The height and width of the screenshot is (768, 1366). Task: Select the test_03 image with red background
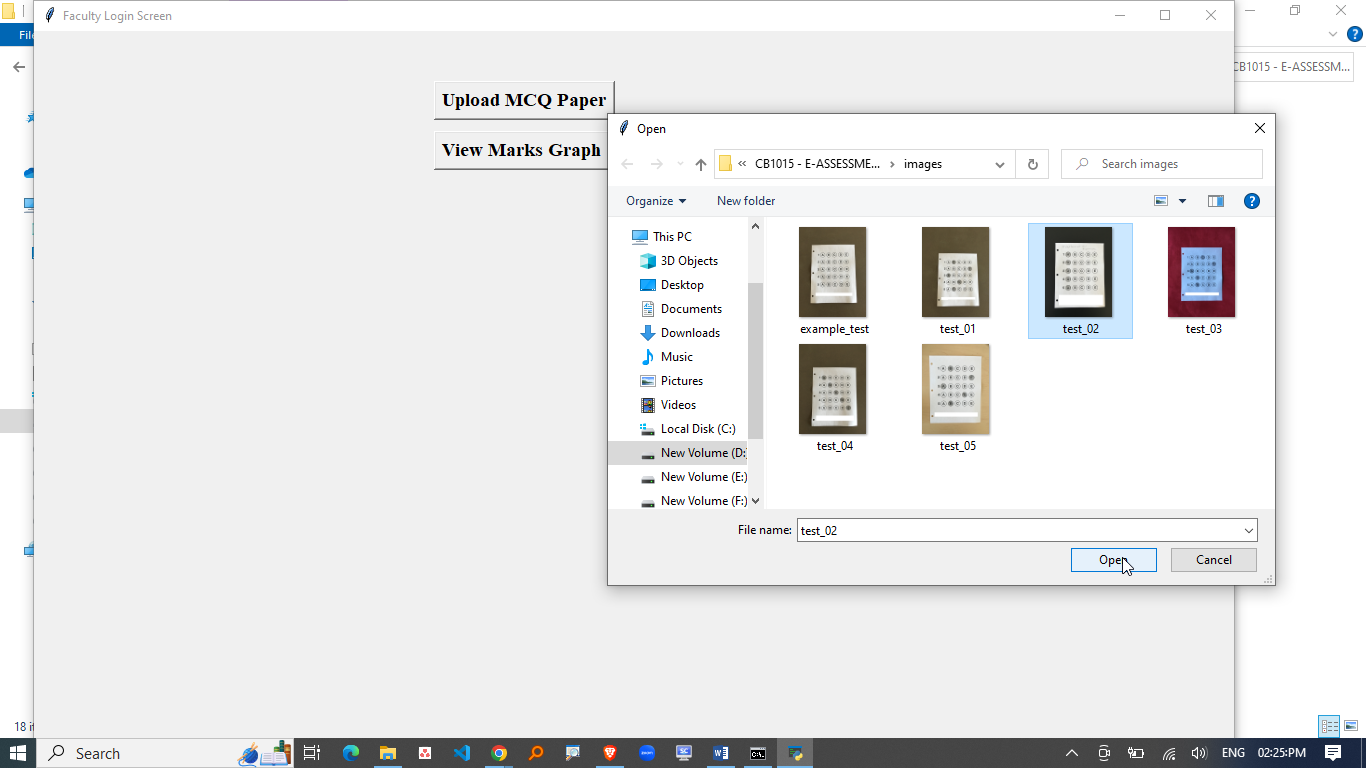point(1203,281)
